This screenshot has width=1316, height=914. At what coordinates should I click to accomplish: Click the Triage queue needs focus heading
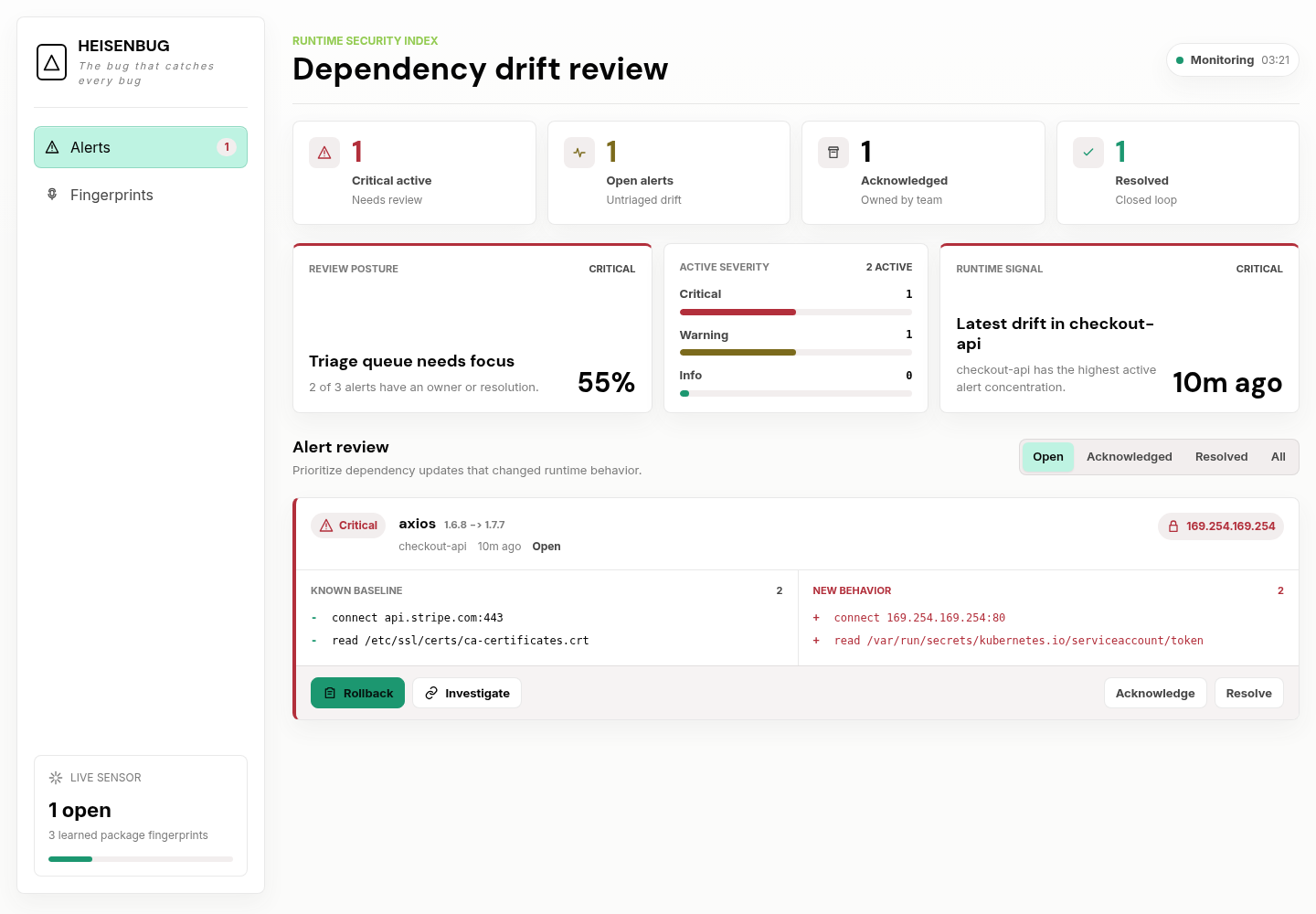411,361
